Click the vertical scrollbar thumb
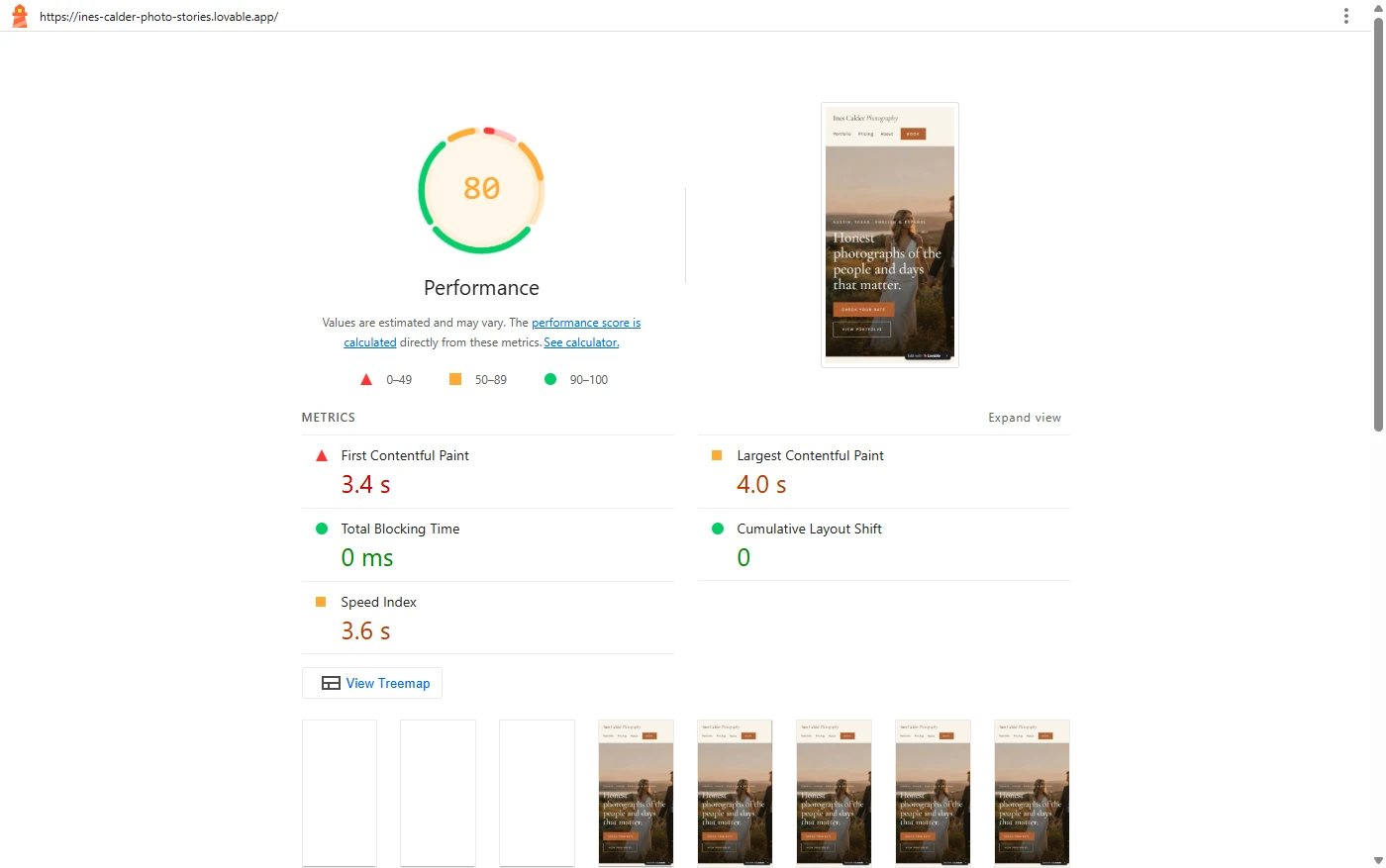The width and height of the screenshot is (1386, 868). click(x=1378, y=223)
